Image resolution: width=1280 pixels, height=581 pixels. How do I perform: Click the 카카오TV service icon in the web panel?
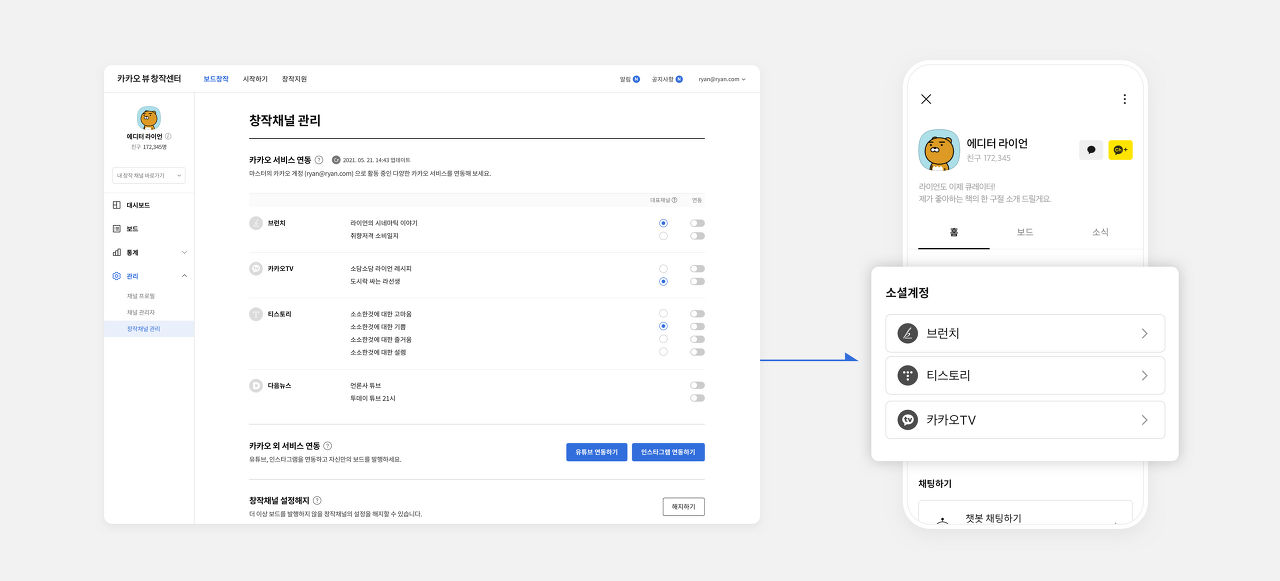click(256, 268)
